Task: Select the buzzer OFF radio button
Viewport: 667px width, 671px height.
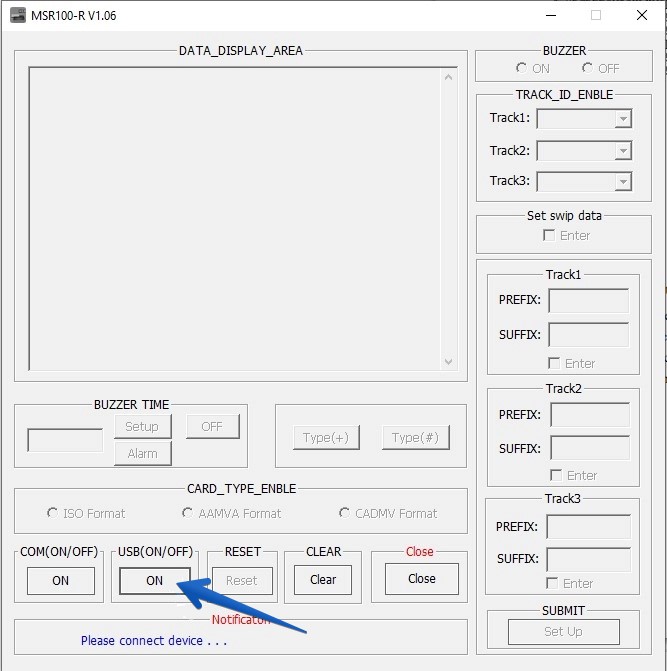Action: [588, 68]
